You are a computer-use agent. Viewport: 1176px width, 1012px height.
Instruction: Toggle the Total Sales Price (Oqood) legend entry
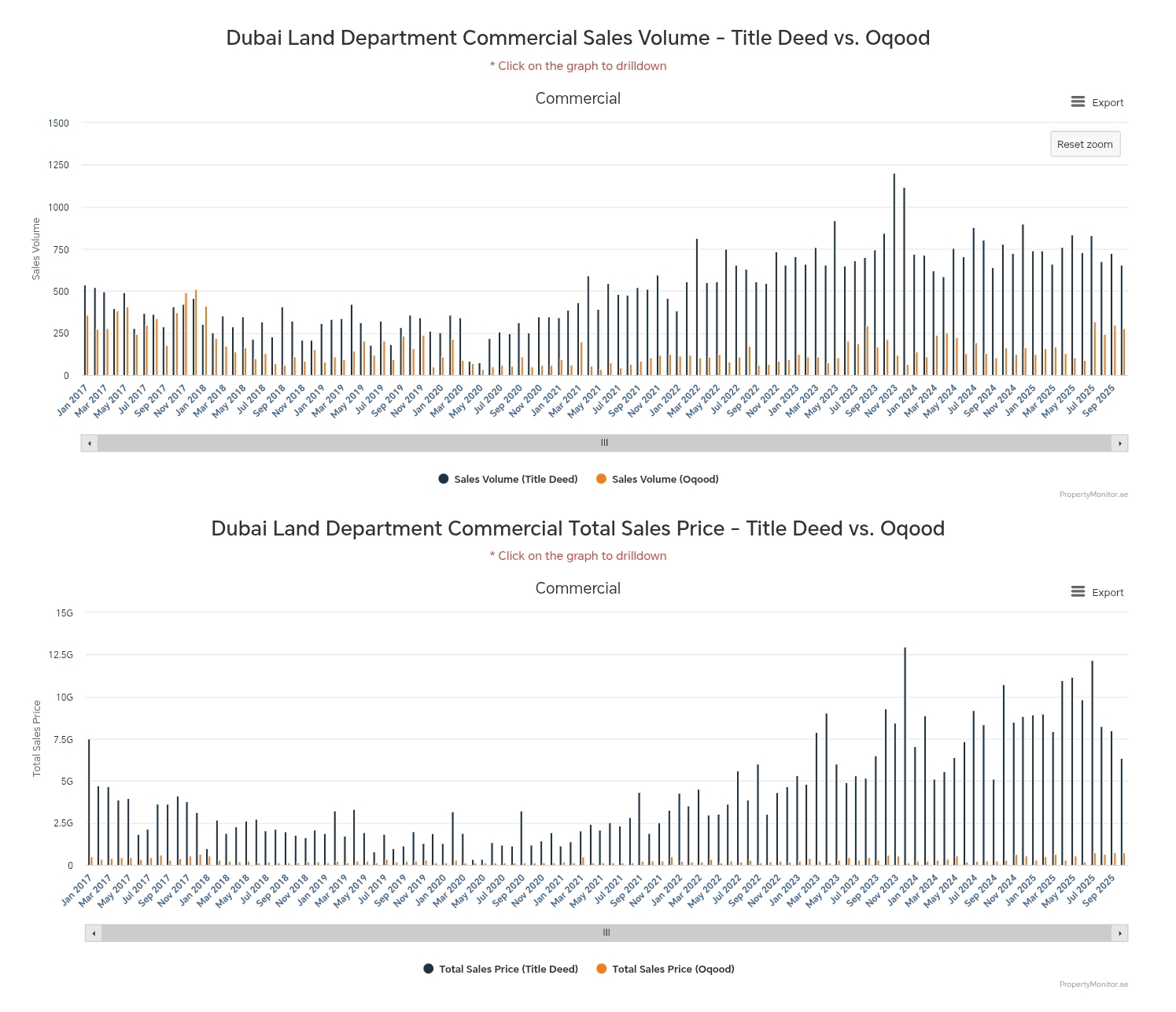coord(673,969)
